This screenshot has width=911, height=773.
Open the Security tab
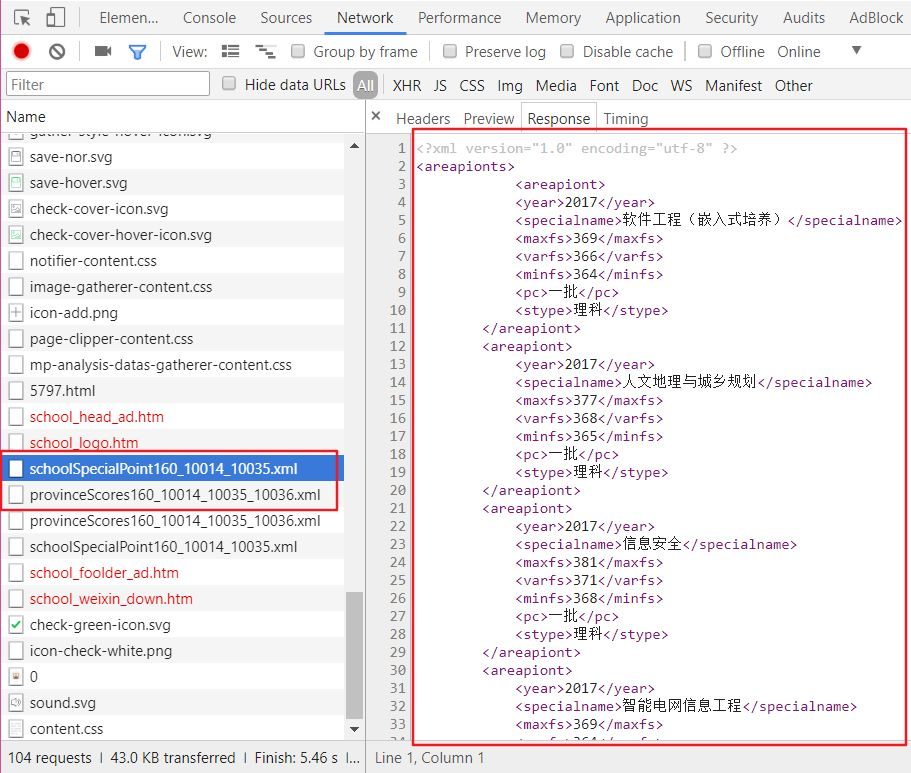[731, 18]
